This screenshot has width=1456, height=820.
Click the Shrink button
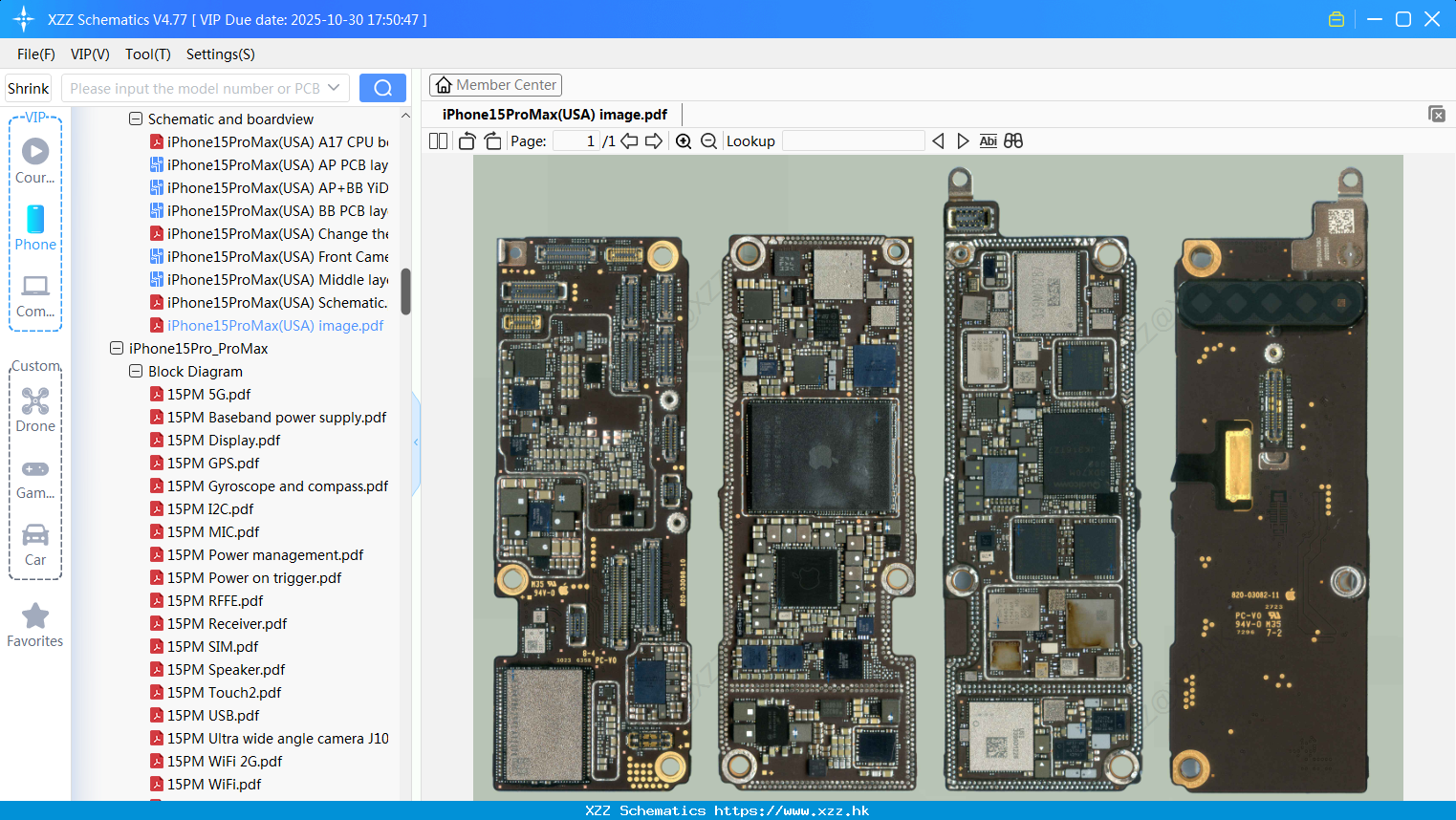tap(29, 88)
